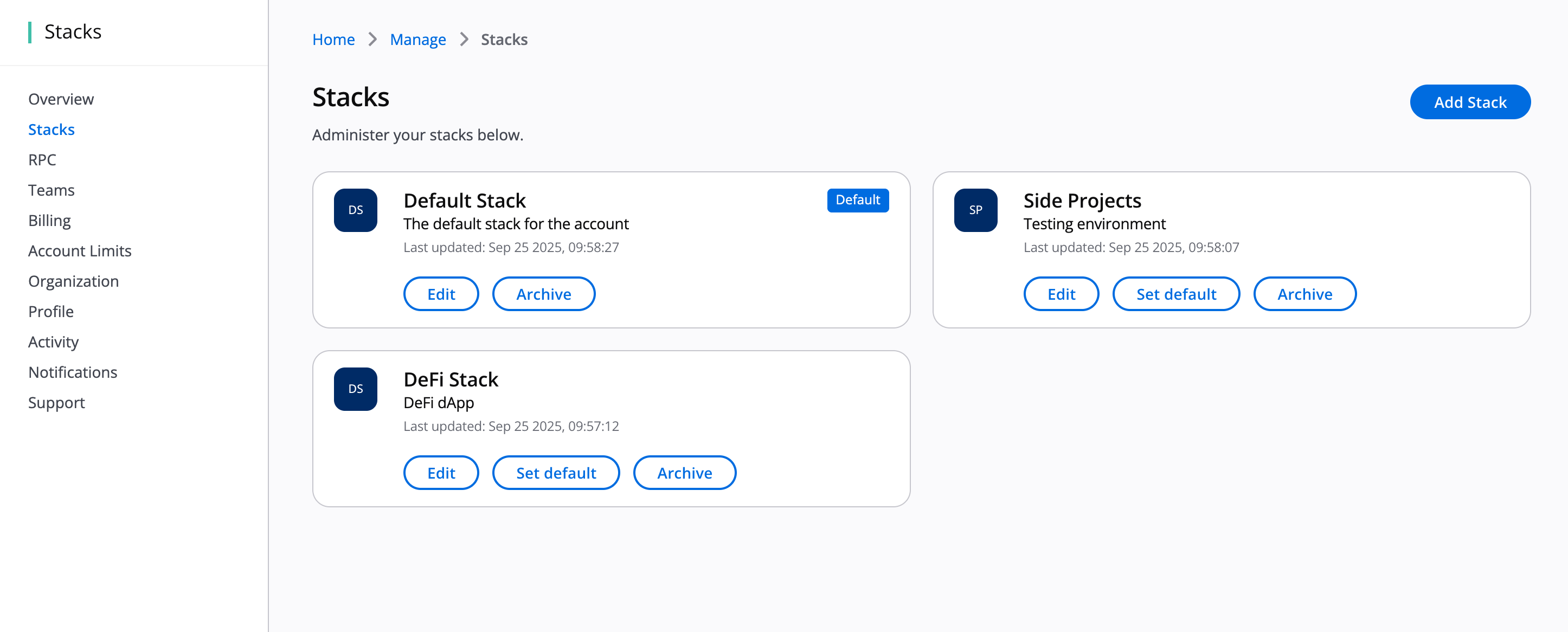
Task: Go to Home via breadcrumb
Action: click(x=333, y=40)
